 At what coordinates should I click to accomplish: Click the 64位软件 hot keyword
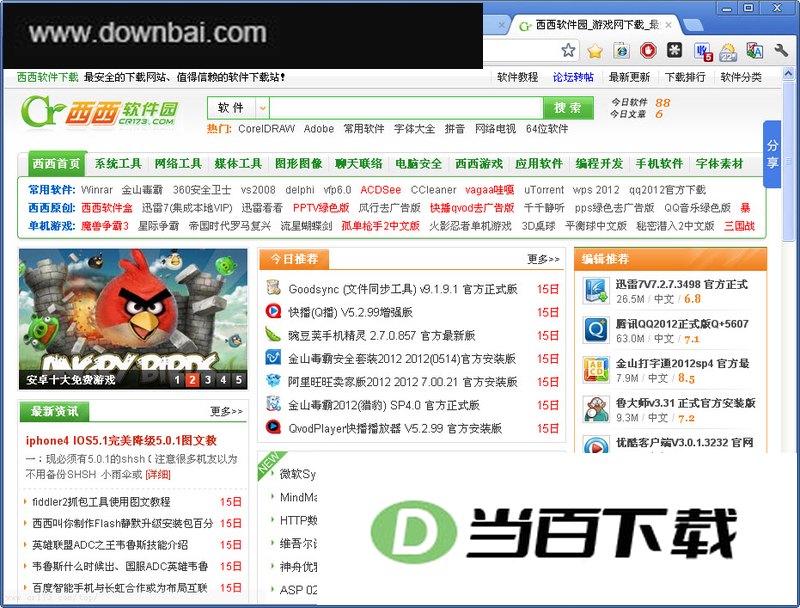click(x=547, y=129)
